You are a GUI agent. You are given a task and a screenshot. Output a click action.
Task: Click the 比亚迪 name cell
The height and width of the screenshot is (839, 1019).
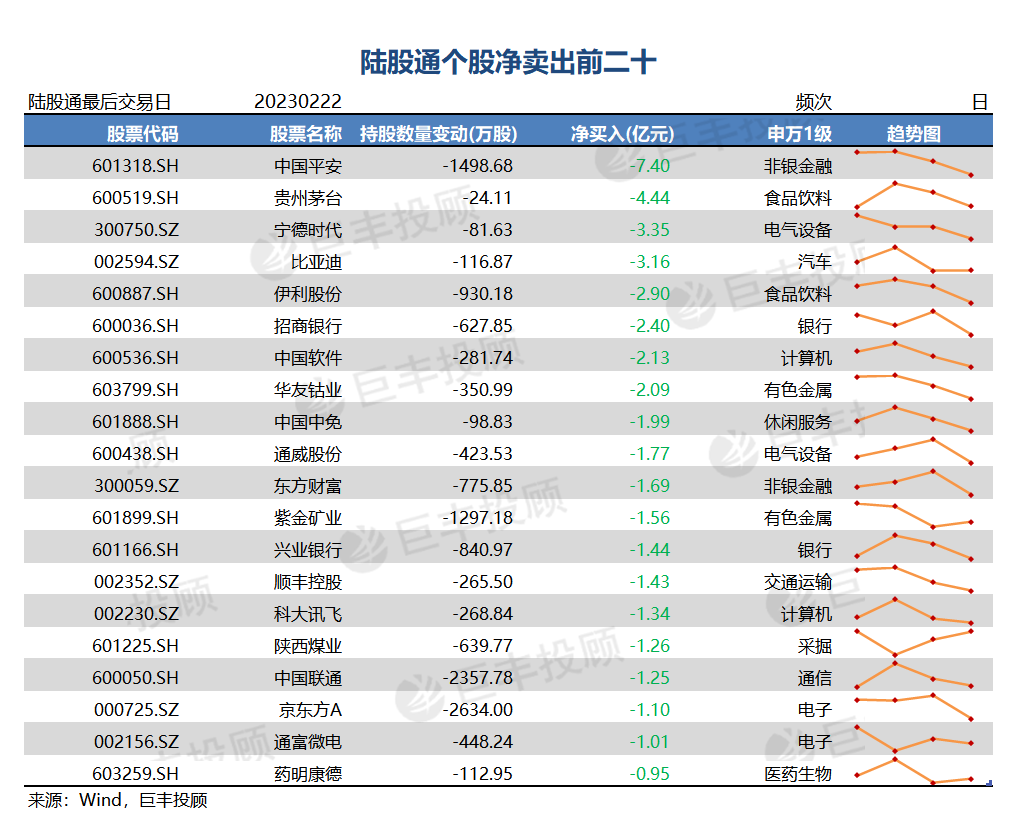coord(316,262)
